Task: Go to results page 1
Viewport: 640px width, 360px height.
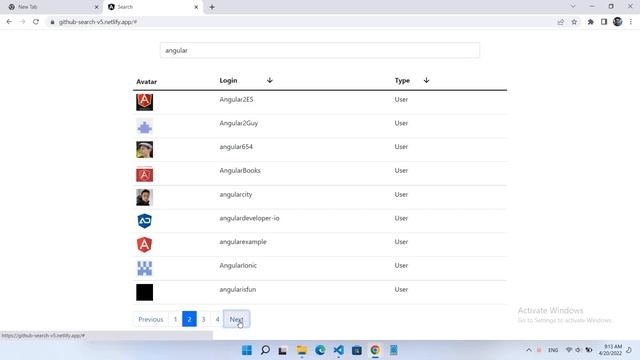Action: coord(175,319)
